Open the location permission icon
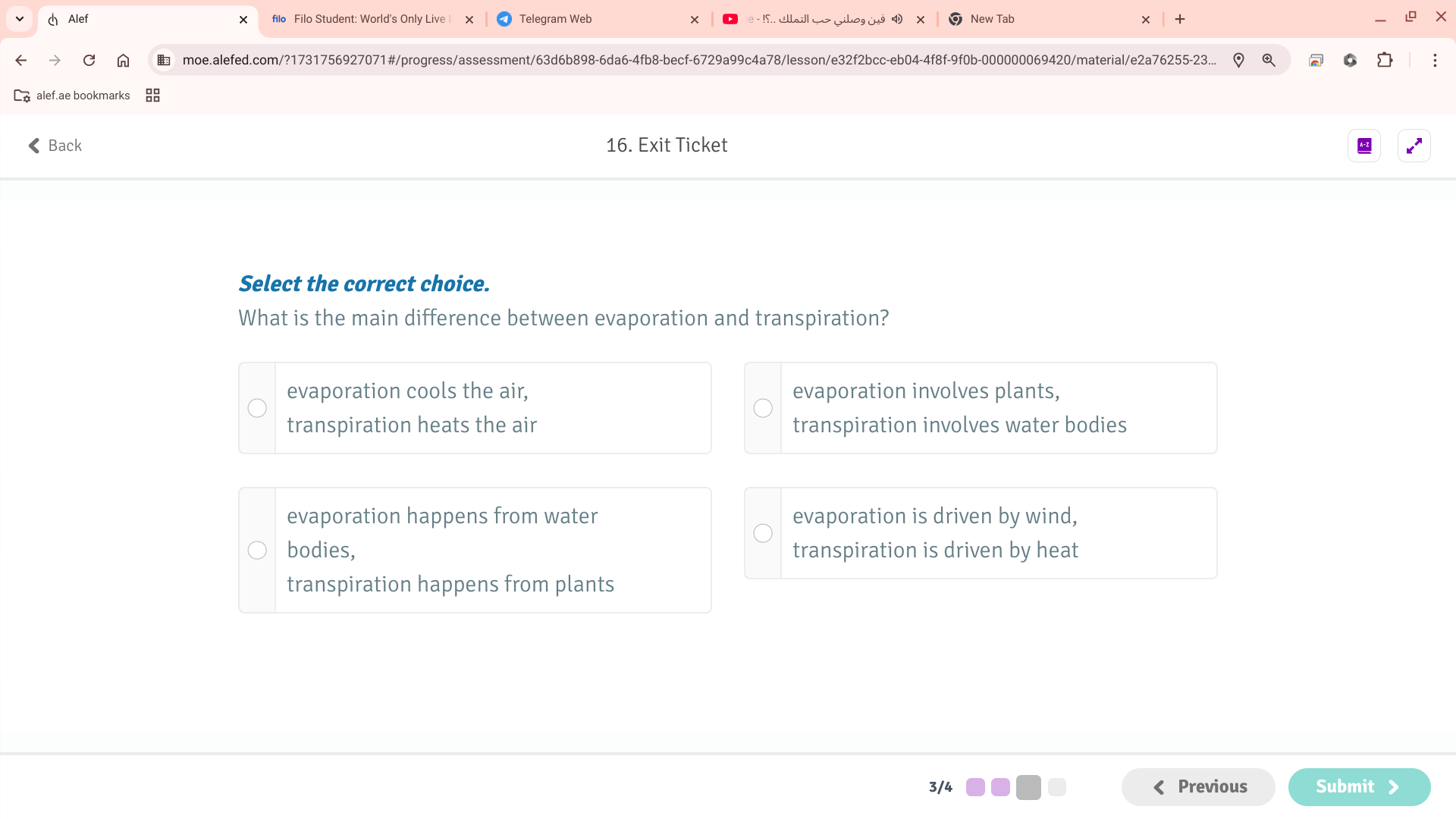Image resolution: width=1456 pixels, height=819 pixels. [1238, 60]
